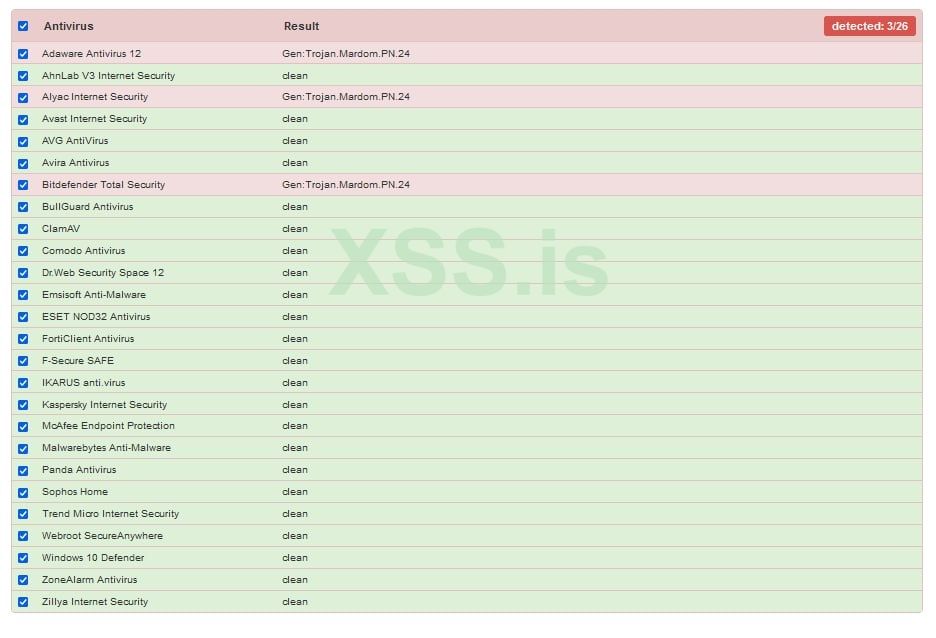The width and height of the screenshot is (936, 638).
Task: Toggle the ClamAV checkbox
Action: click(x=23, y=229)
